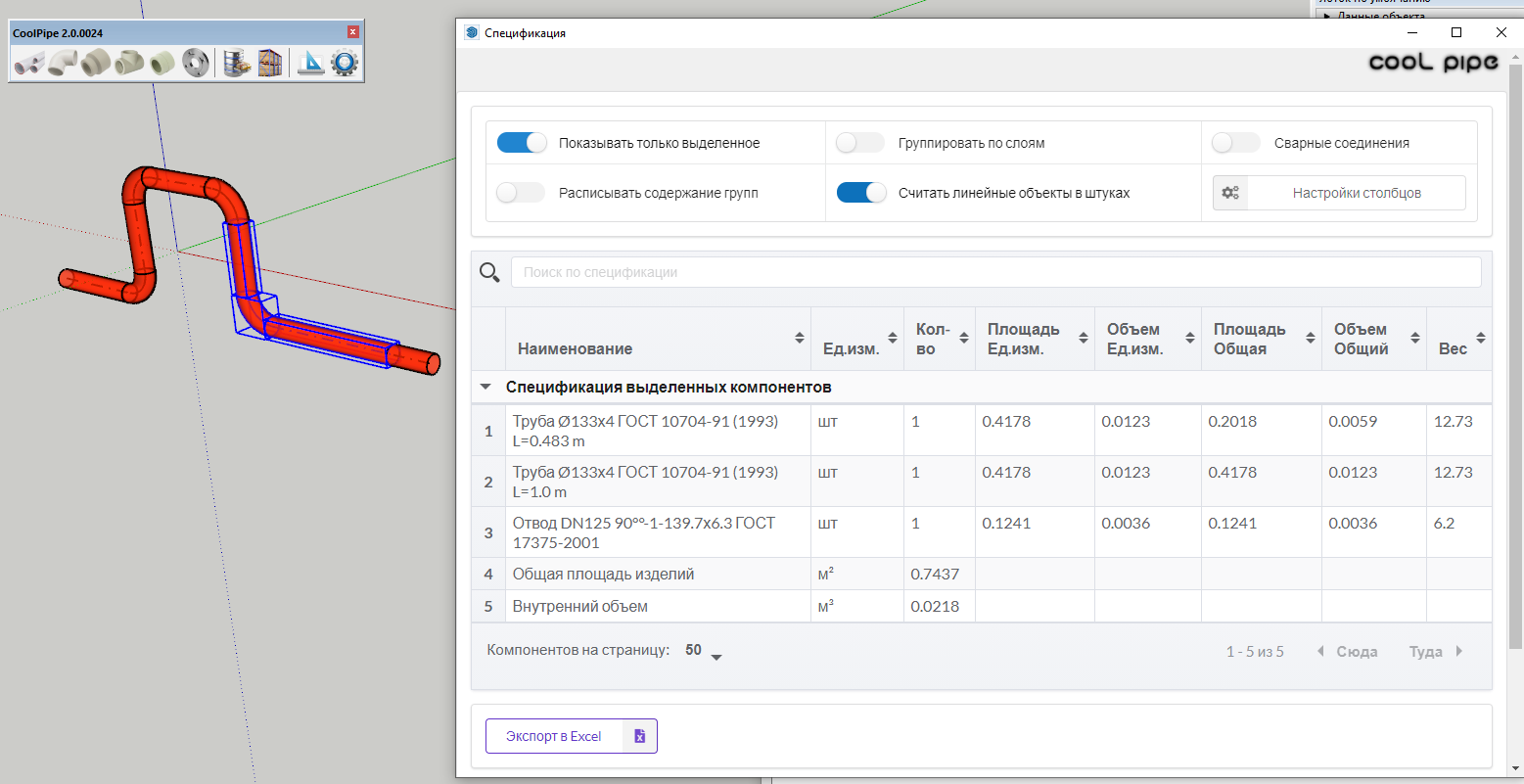This screenshot has height=784, width=1524.
Task: Select the coupling fitting tool
Action: click(162, 64)
